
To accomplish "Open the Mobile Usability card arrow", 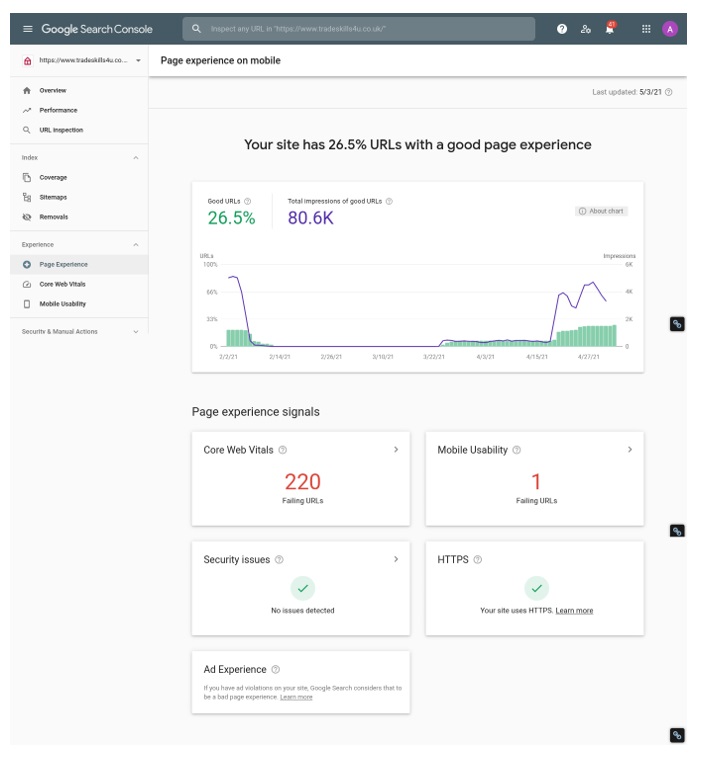I will [x=630, y=450].
